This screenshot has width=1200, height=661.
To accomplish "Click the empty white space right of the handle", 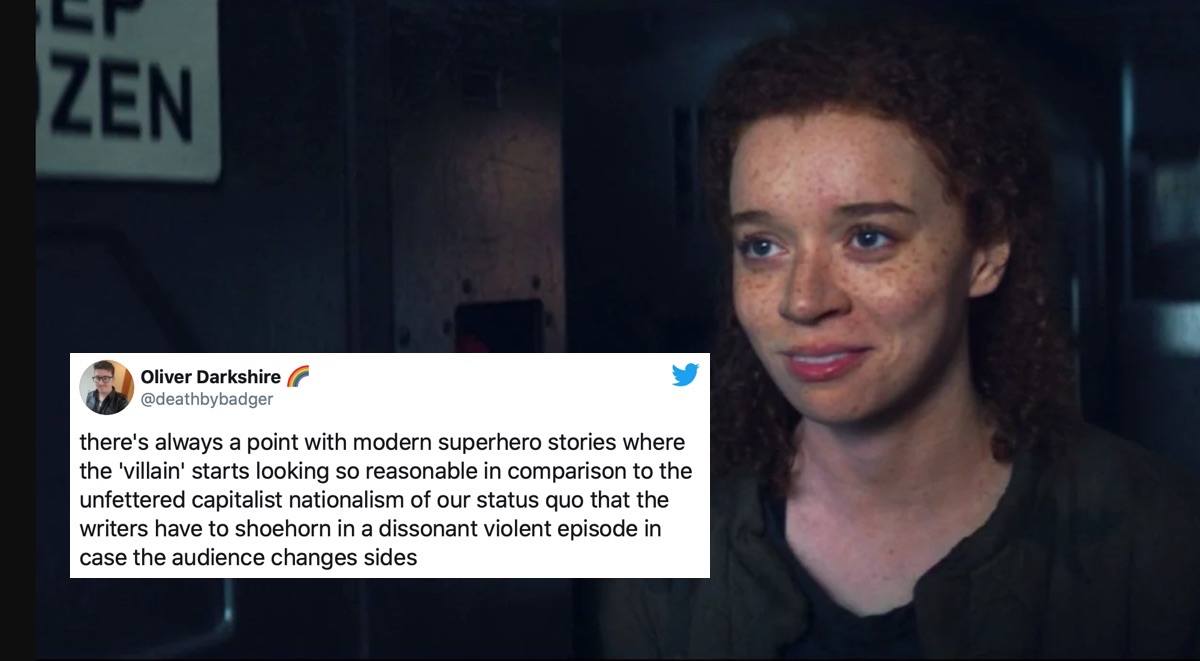I will [x=470, y=399].
